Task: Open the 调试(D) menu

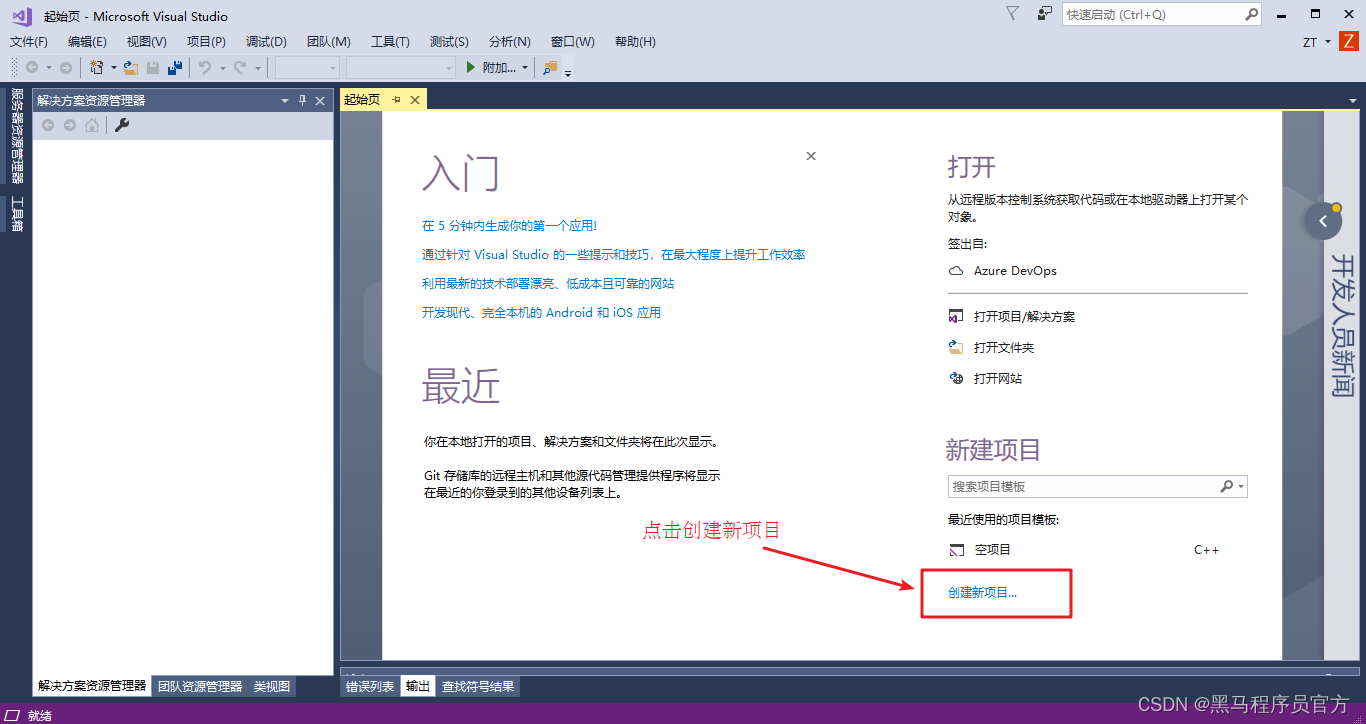Action: coord(265,41)
